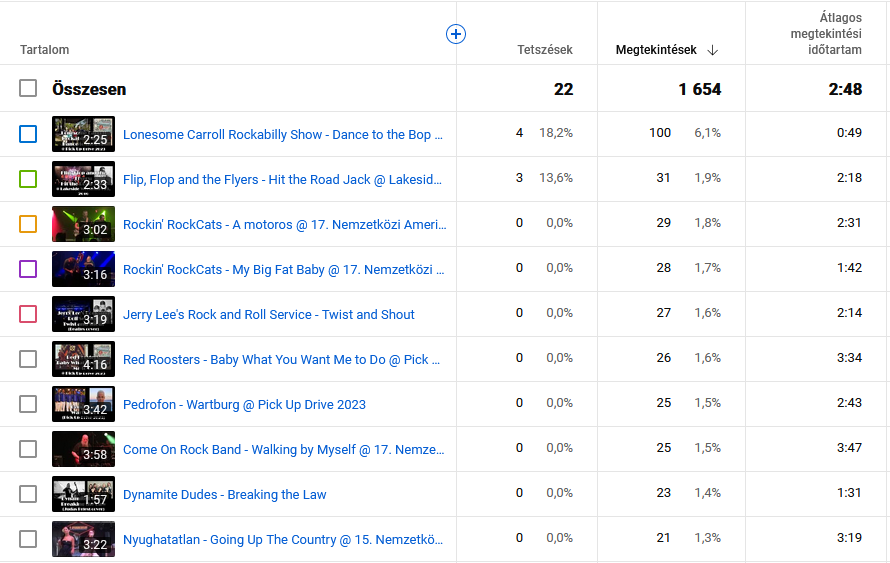The image size is (890, 563).
Task: Sort by the Tetszések column header
Action: coord(544,50)
